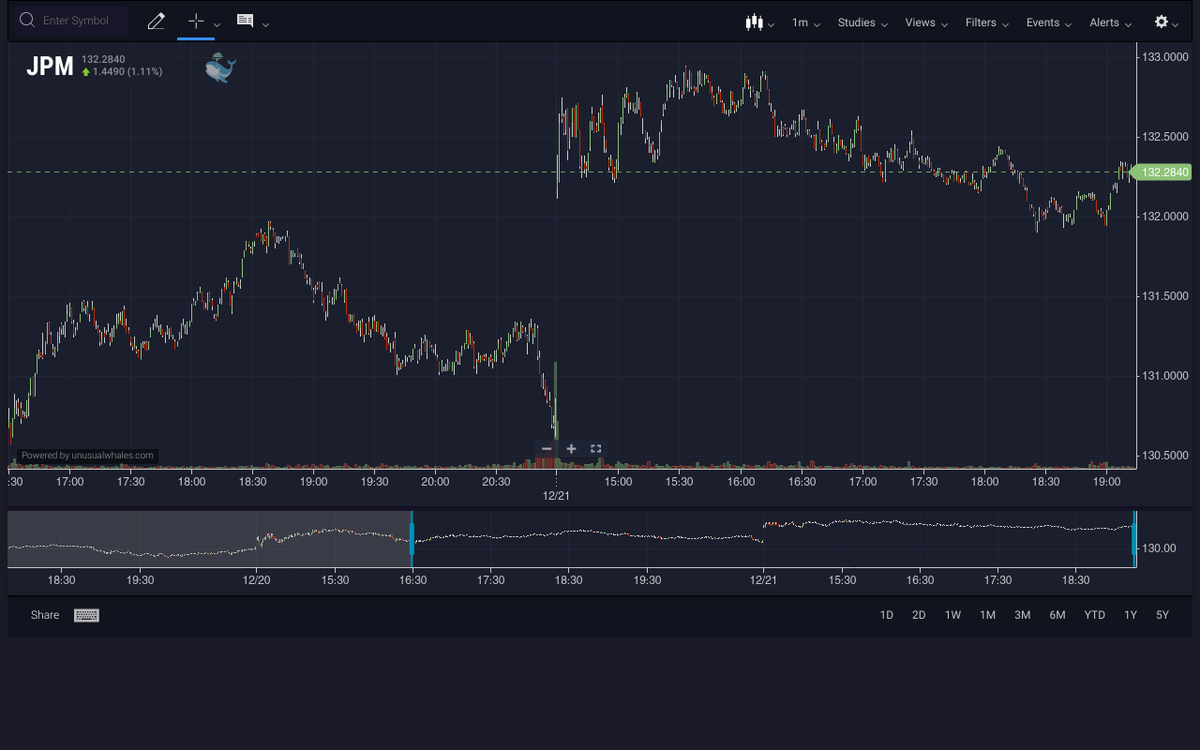Viewport: 1200px width, 750px height.
Task: Expand the chart type dropdown arrow
Action: tap(771, 25)
